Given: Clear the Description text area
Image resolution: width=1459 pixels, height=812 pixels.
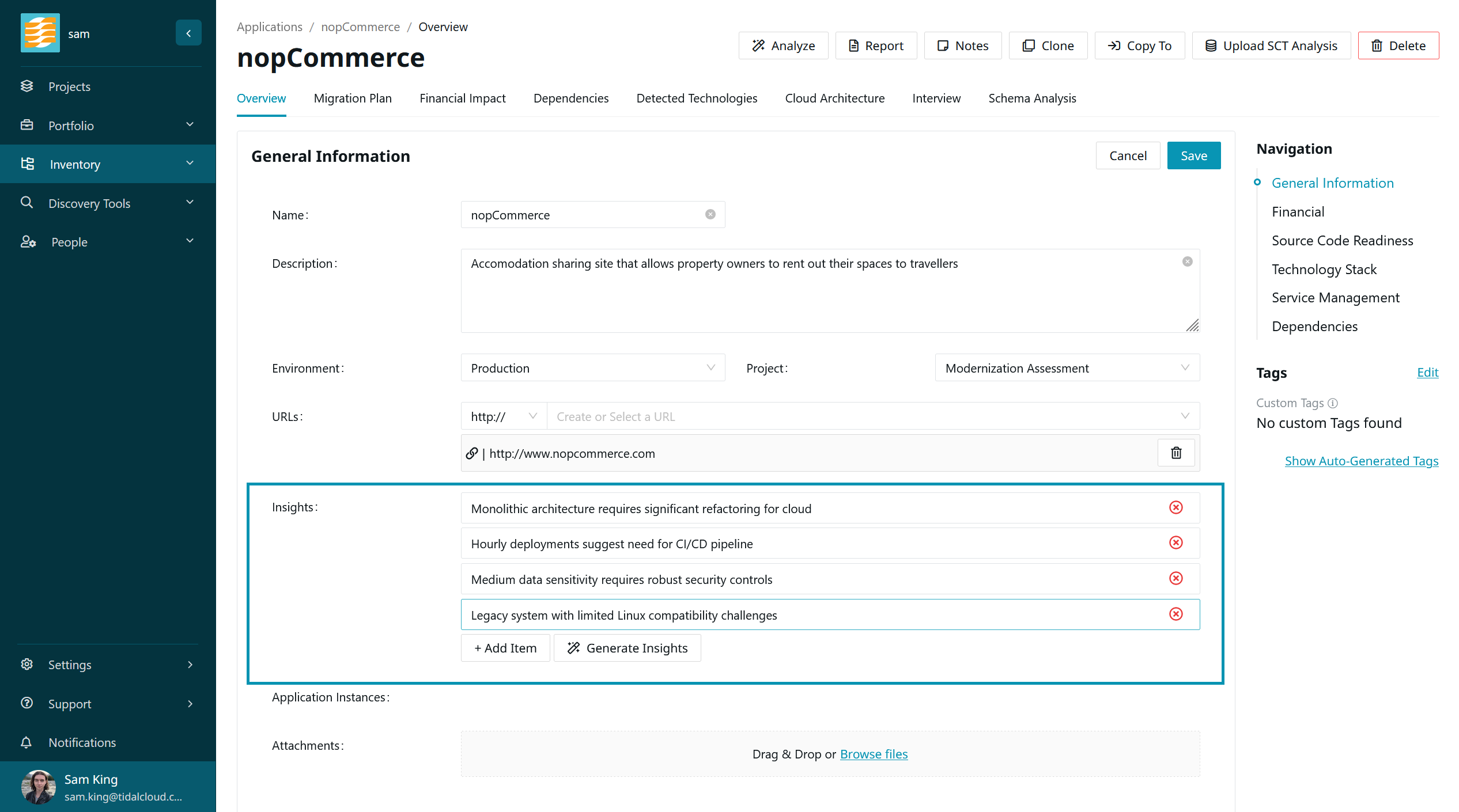Looking at the screenshot, I should point(1188,262).
